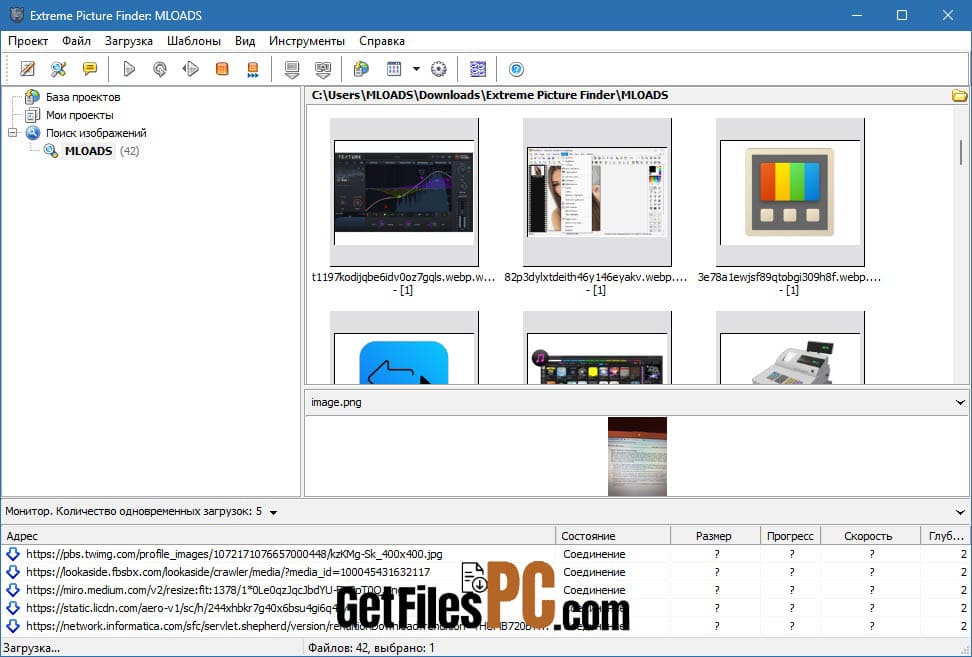
Task: Click the grey monitor download icon
Action: (x=292, y=69)
